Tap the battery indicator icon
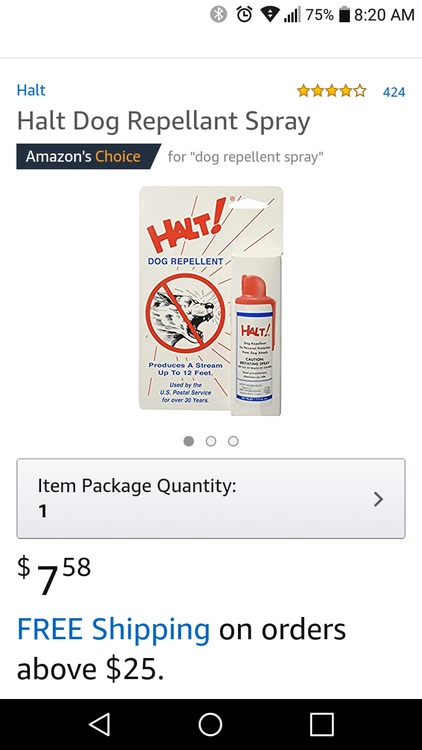The image size is (422, 750). pyautogui.click(x=344, y=15)
